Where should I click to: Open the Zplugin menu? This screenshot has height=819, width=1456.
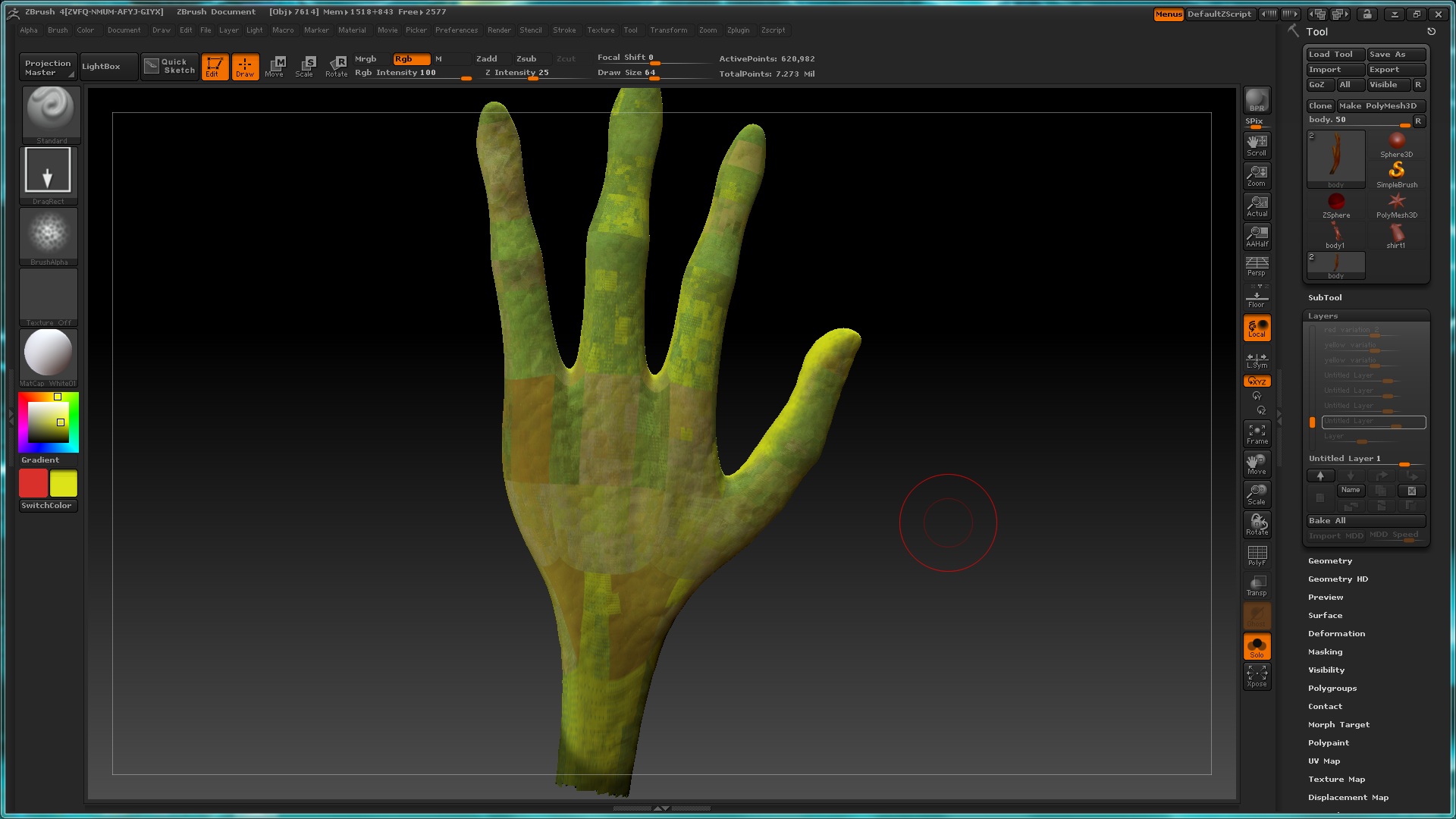click(x=737, y=30)
